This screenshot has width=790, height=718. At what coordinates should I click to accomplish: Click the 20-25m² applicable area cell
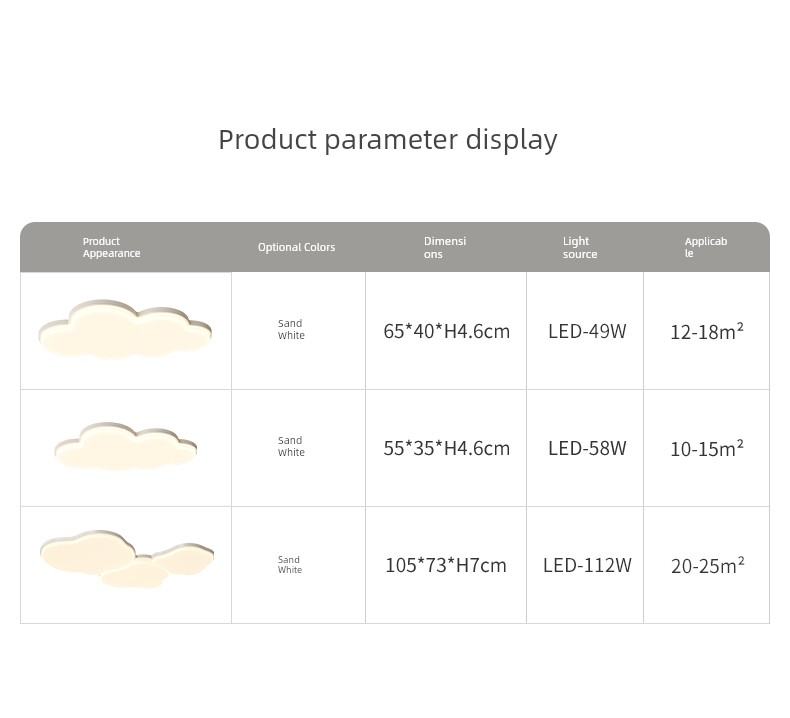pos(707,565)
